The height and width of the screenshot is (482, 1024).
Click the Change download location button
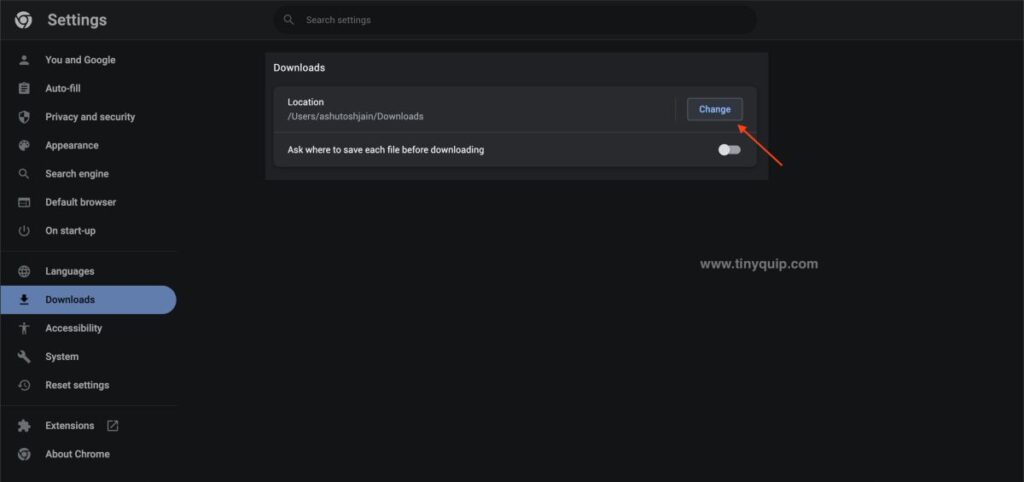click(714, 109)
